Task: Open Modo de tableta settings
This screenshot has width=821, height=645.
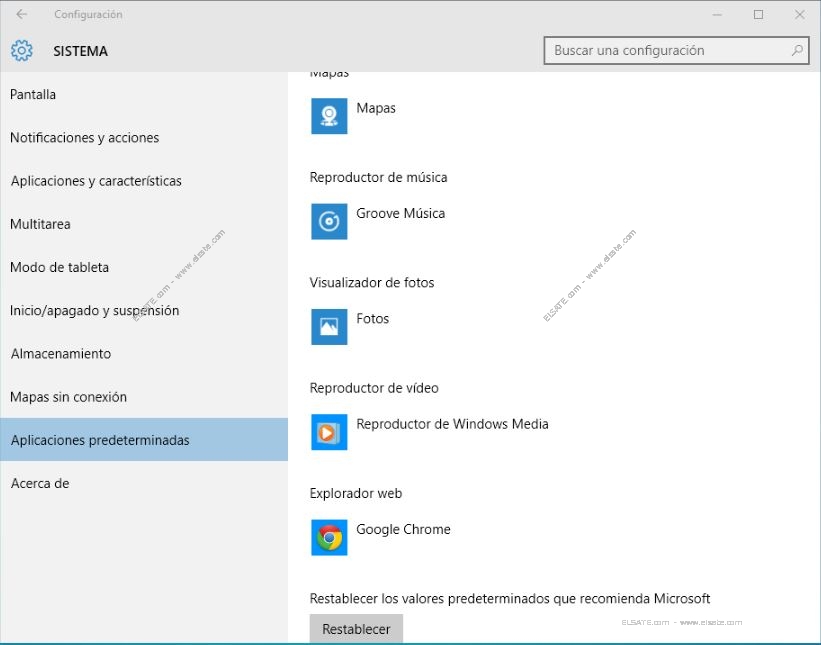Action: [x=144, y=267]
